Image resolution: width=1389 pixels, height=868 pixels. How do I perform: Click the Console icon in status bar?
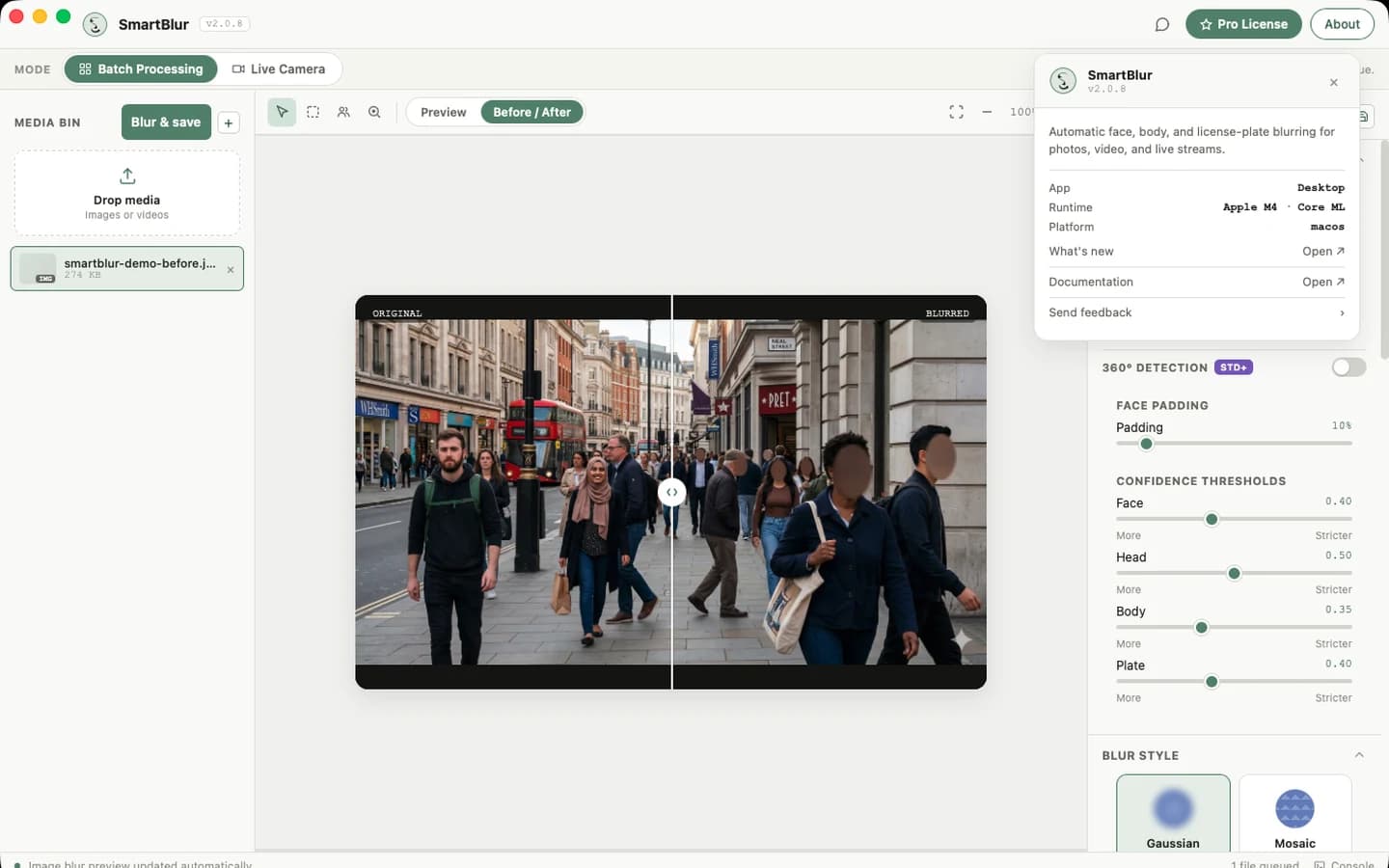pos(1320,864)
